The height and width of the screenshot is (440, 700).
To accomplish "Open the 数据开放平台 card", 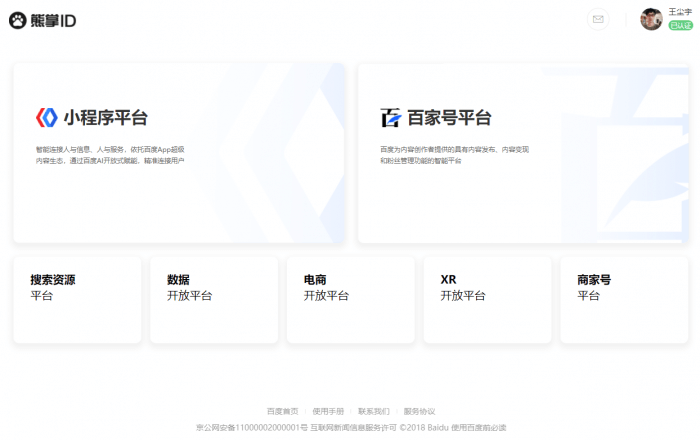I will click(214, 300).
